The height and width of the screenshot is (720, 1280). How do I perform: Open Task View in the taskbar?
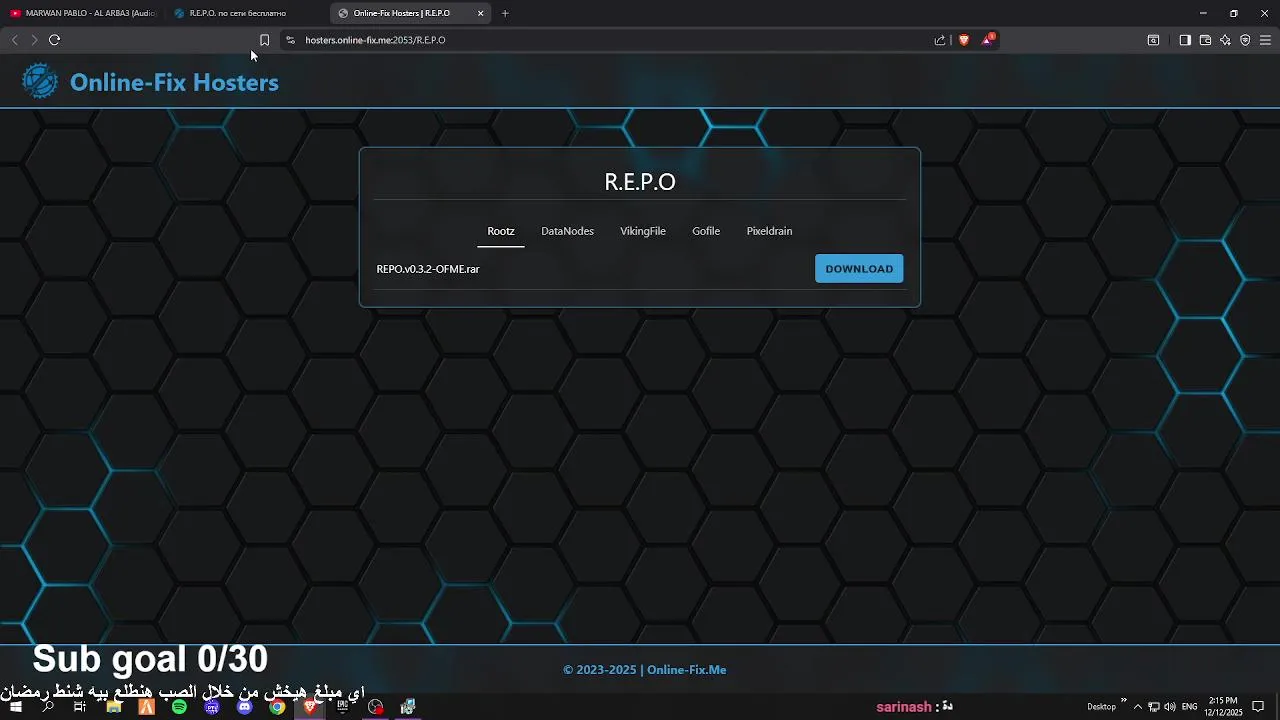pos(80,706)
